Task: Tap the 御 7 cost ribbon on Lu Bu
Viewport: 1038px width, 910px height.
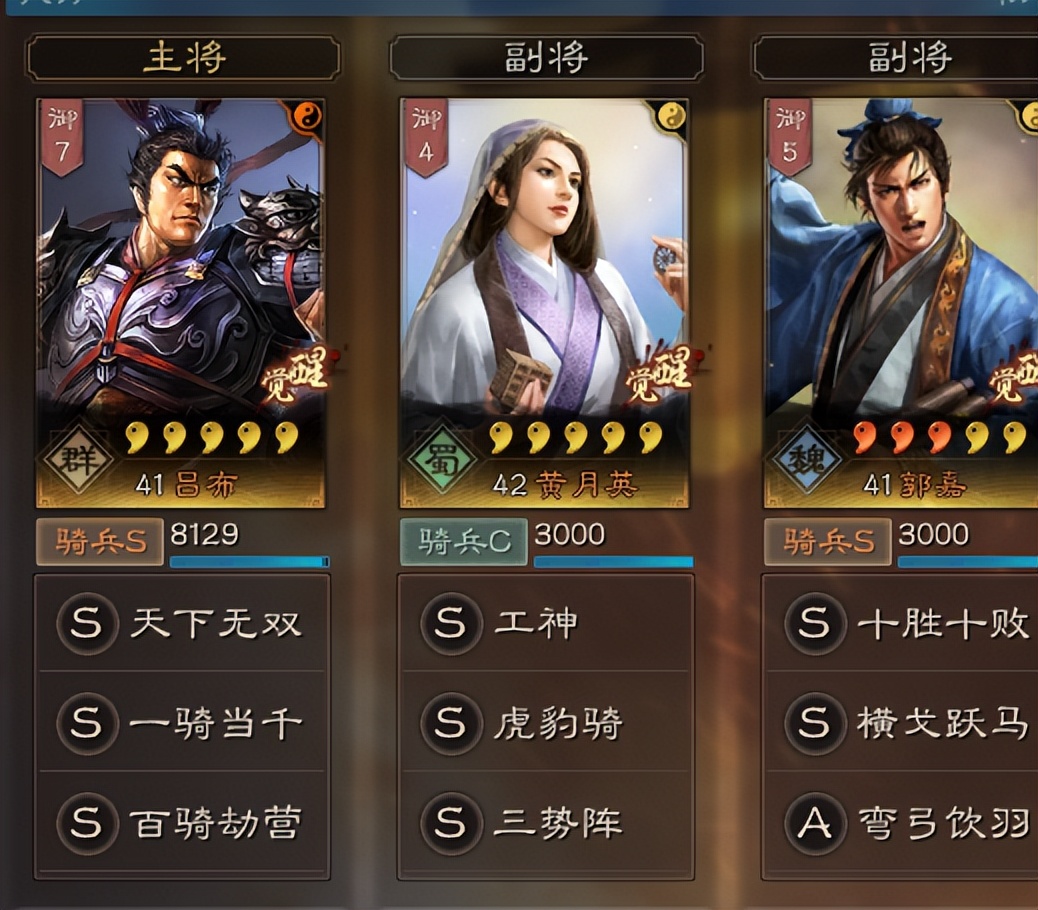Action: 62,138
